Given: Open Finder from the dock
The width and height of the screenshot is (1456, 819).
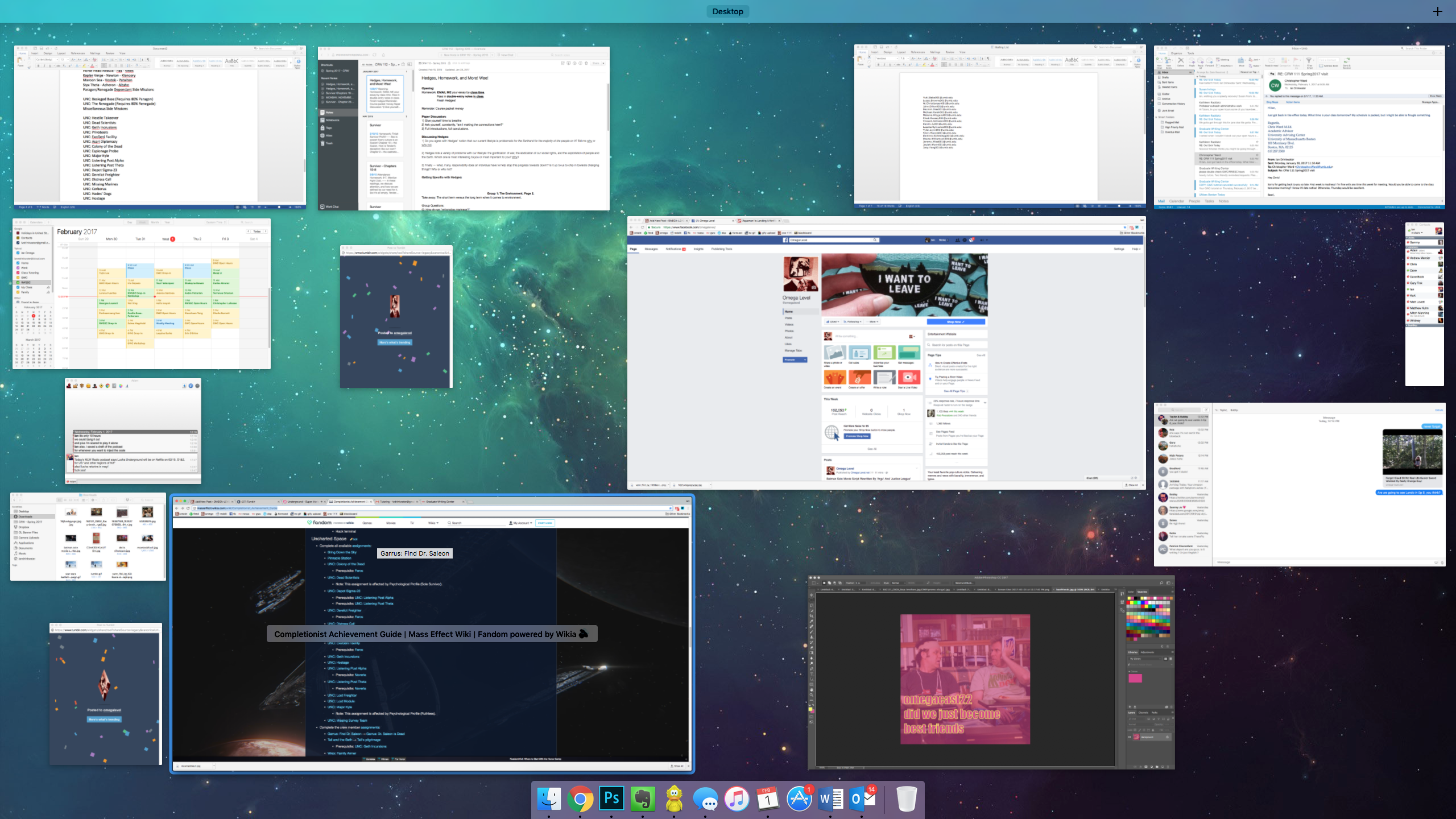Looking at the screenshot, I should (549, 799).
